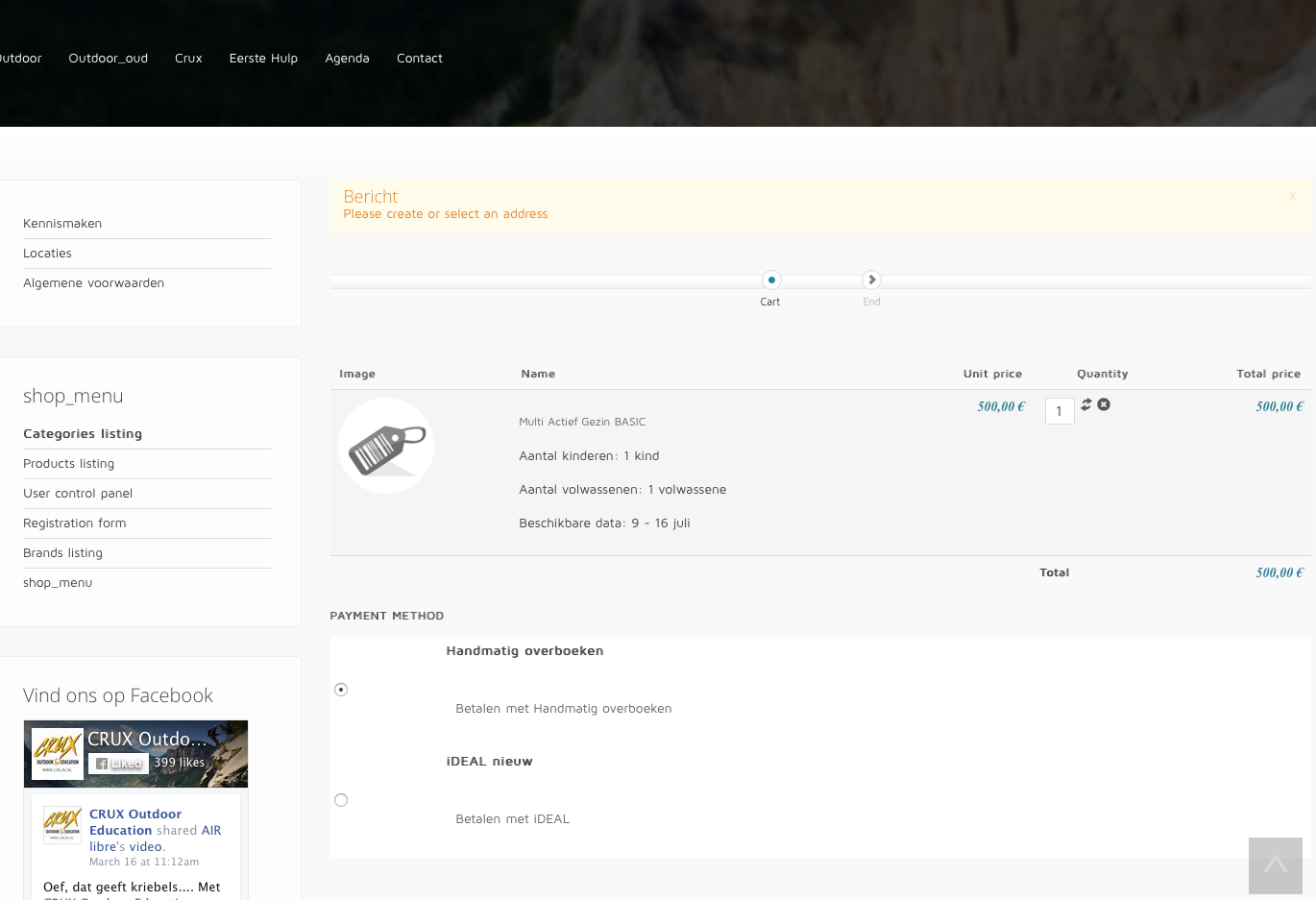Viewport: 1316px width, 900px height.
Task: Open CRUX Outdoor Education Facebook post link
Action: point(134,822)
